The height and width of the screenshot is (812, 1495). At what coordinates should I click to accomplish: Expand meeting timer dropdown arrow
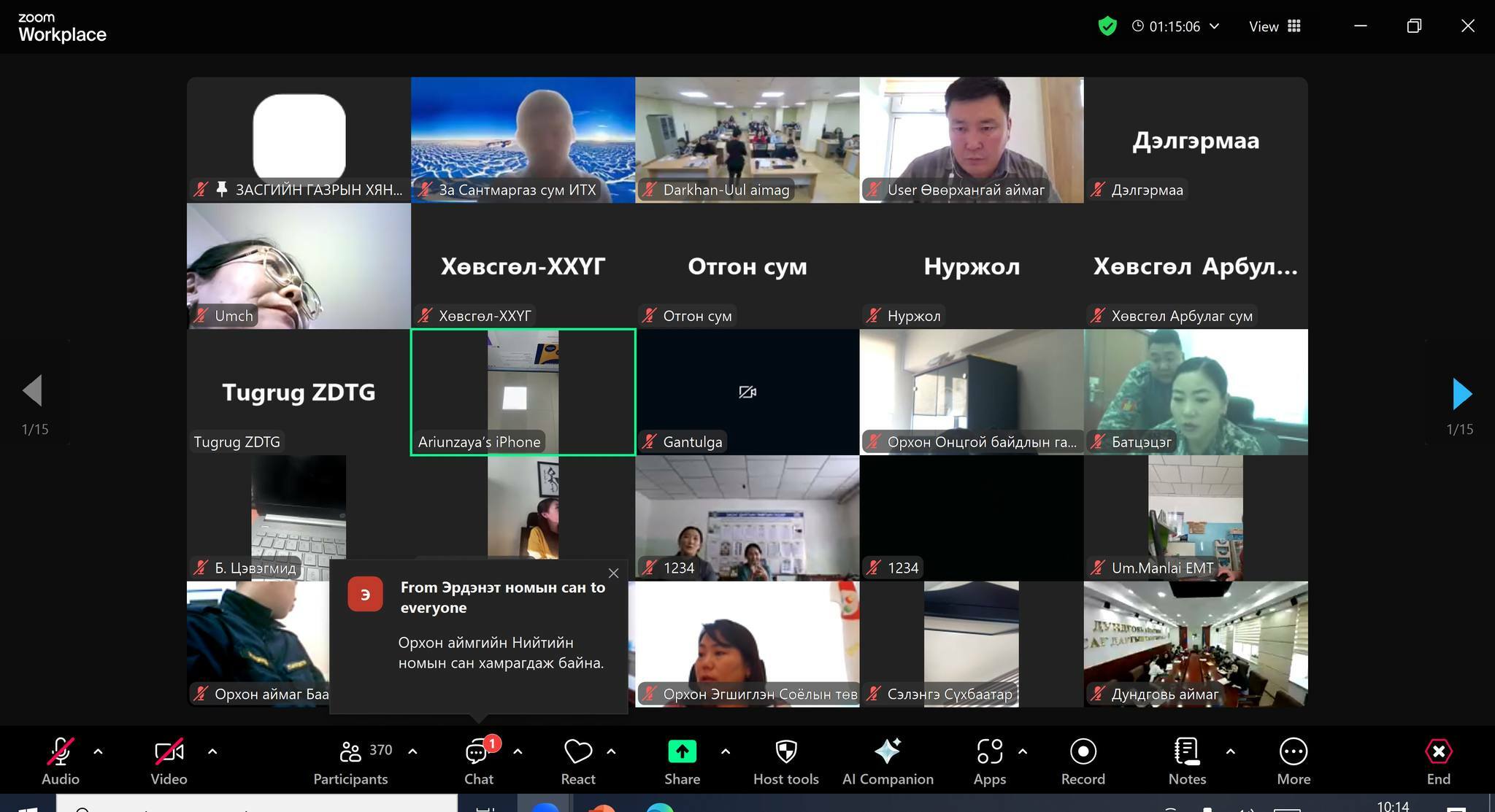1215,26
